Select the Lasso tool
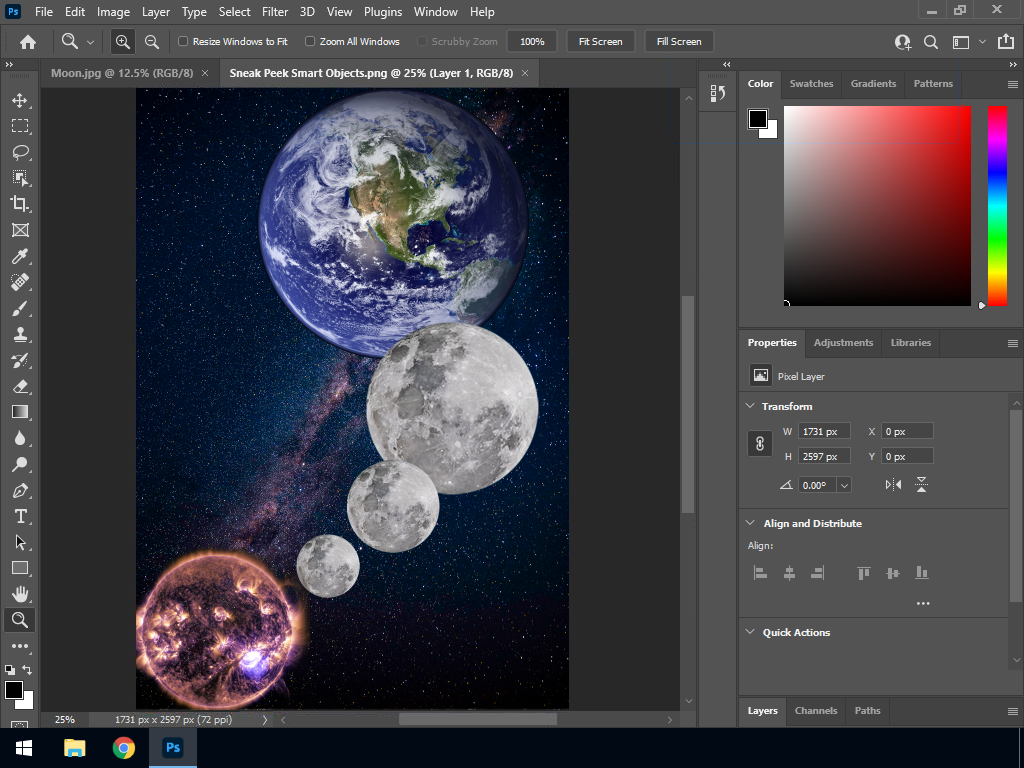 coord(20,152)
